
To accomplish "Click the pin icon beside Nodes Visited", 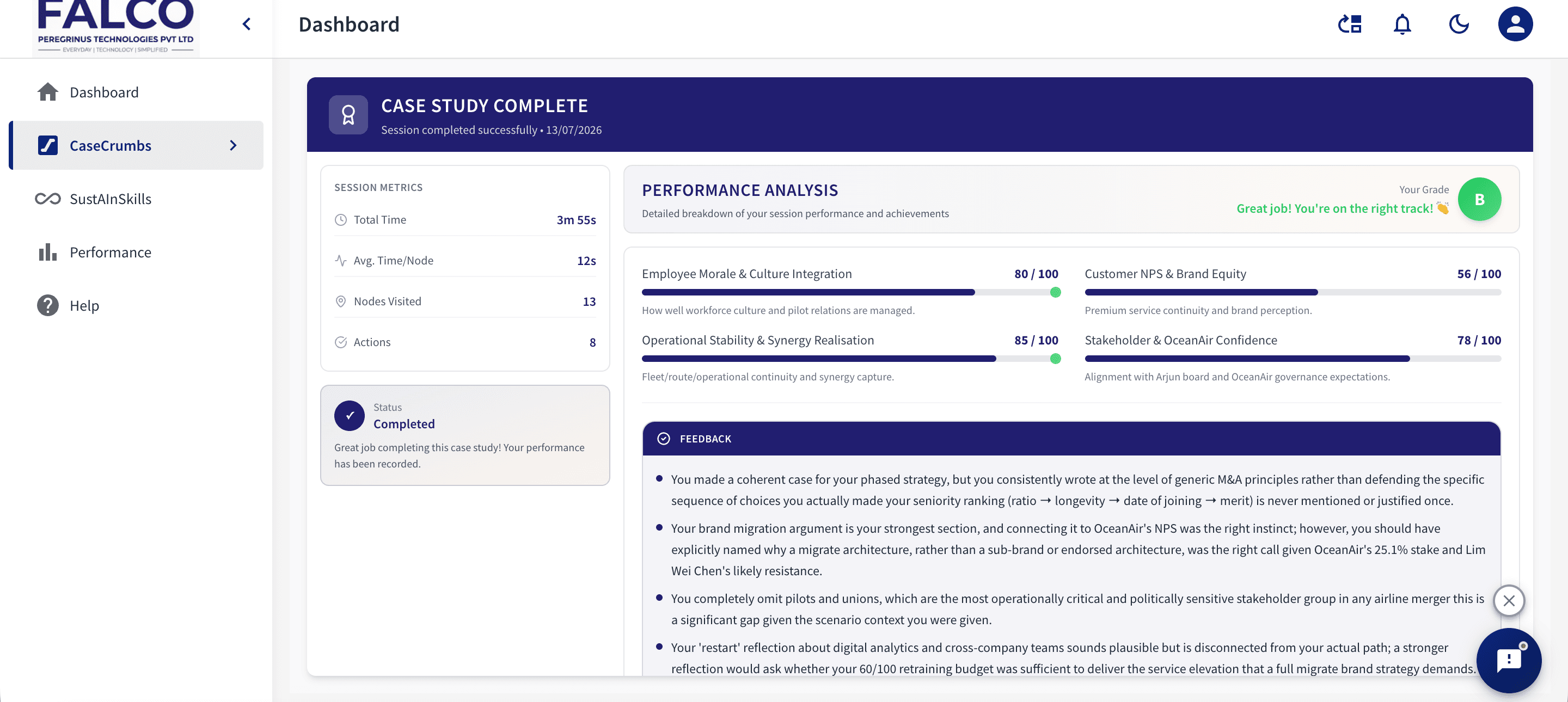I will [341, 301].
